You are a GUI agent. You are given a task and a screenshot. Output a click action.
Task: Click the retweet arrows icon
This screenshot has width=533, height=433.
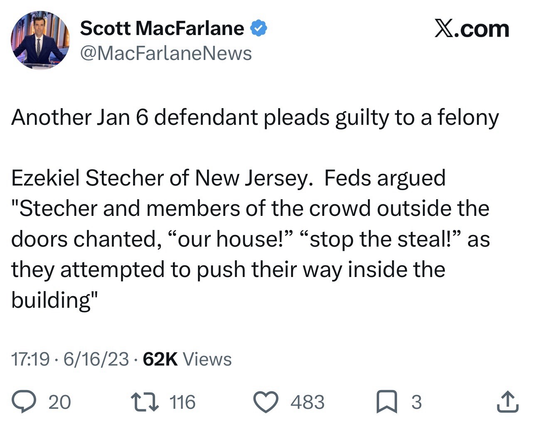click(145, 402)
